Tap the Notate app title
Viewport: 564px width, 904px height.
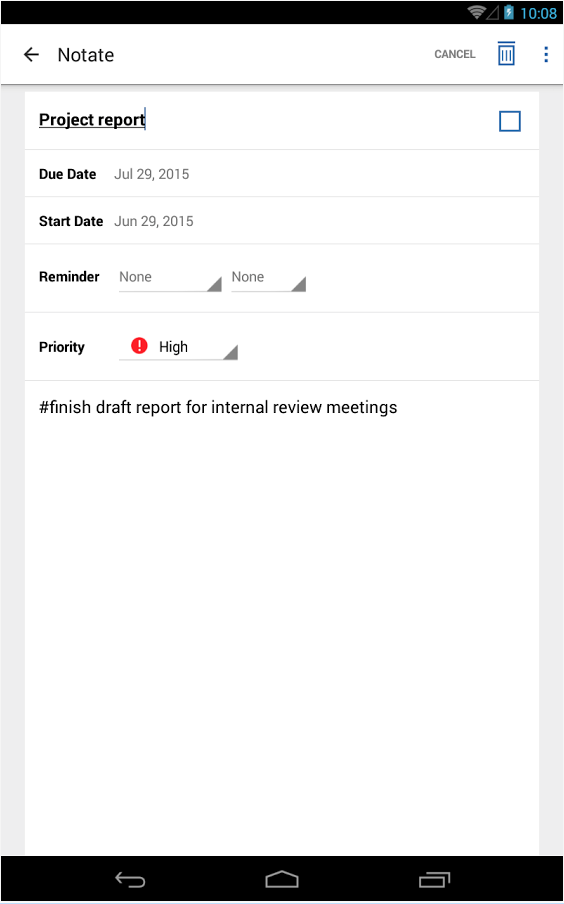(86, 55)
